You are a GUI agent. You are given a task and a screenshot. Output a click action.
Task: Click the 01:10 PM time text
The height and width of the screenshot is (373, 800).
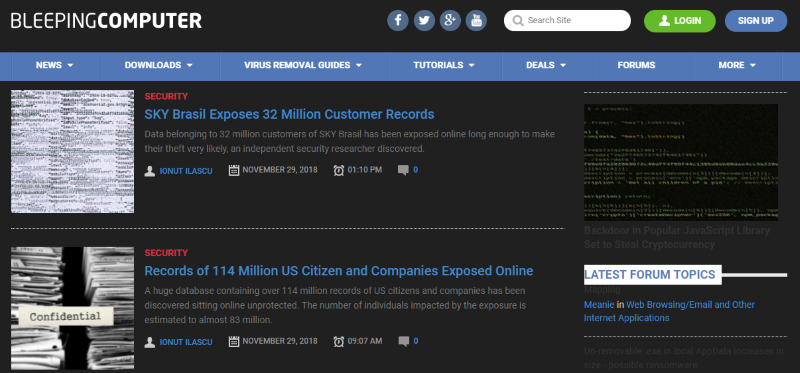[365, 170]
